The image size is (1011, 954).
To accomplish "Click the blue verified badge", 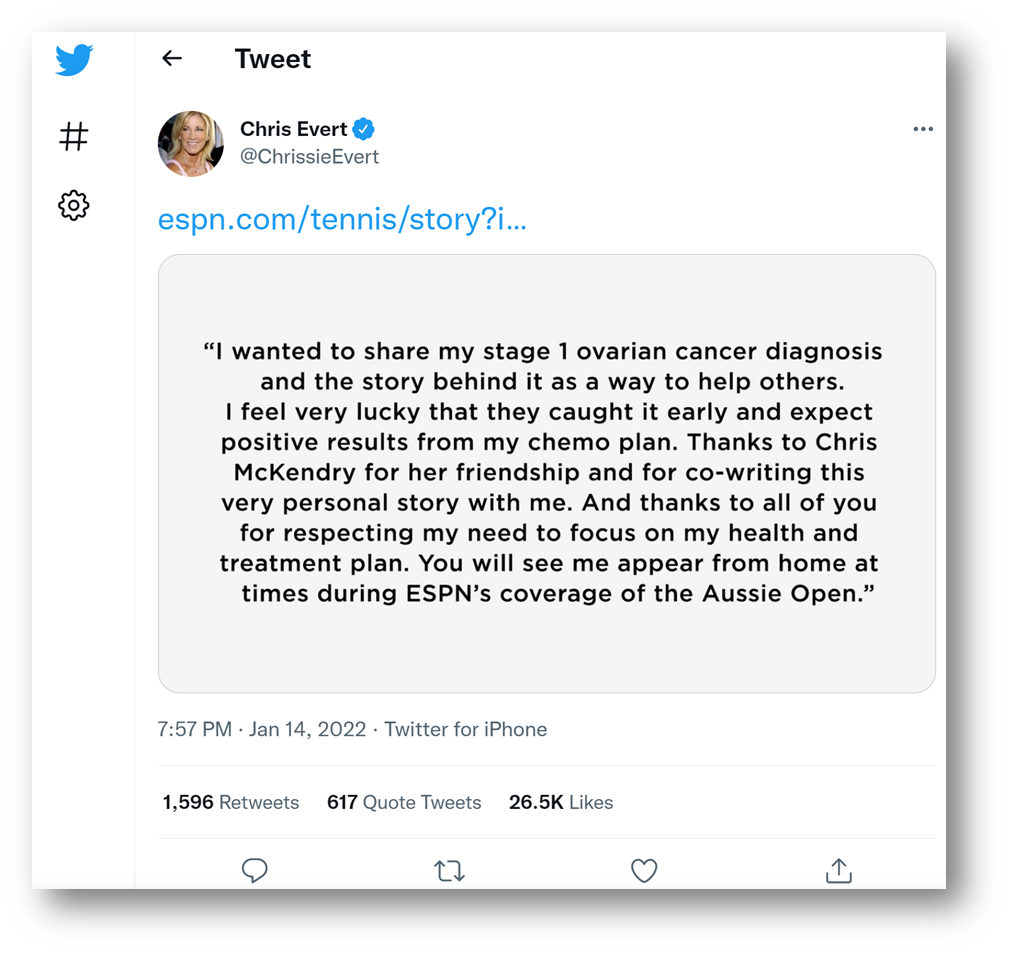I will (x=364, y=129).
